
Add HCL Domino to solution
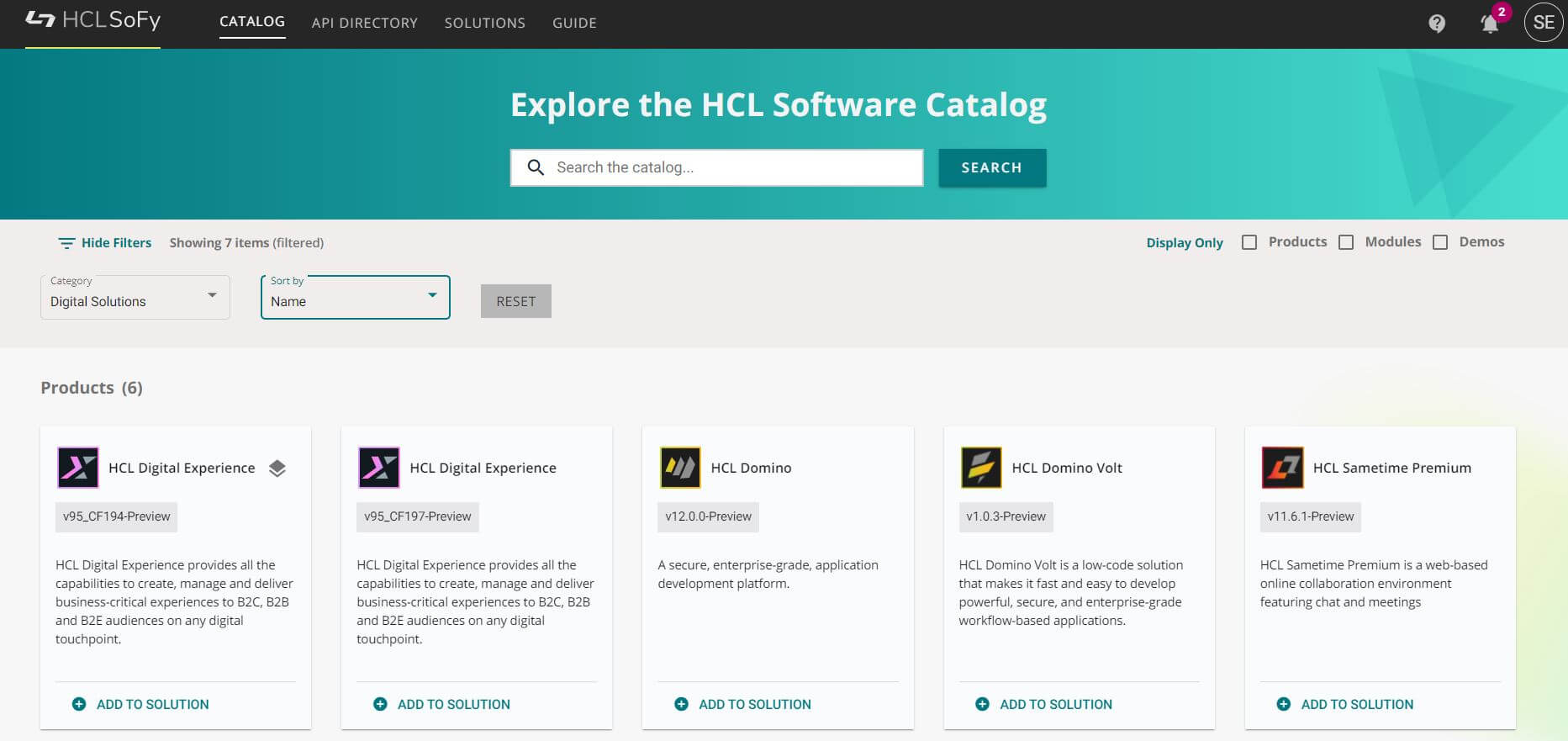pyautogui.click(x=755, y=704)
